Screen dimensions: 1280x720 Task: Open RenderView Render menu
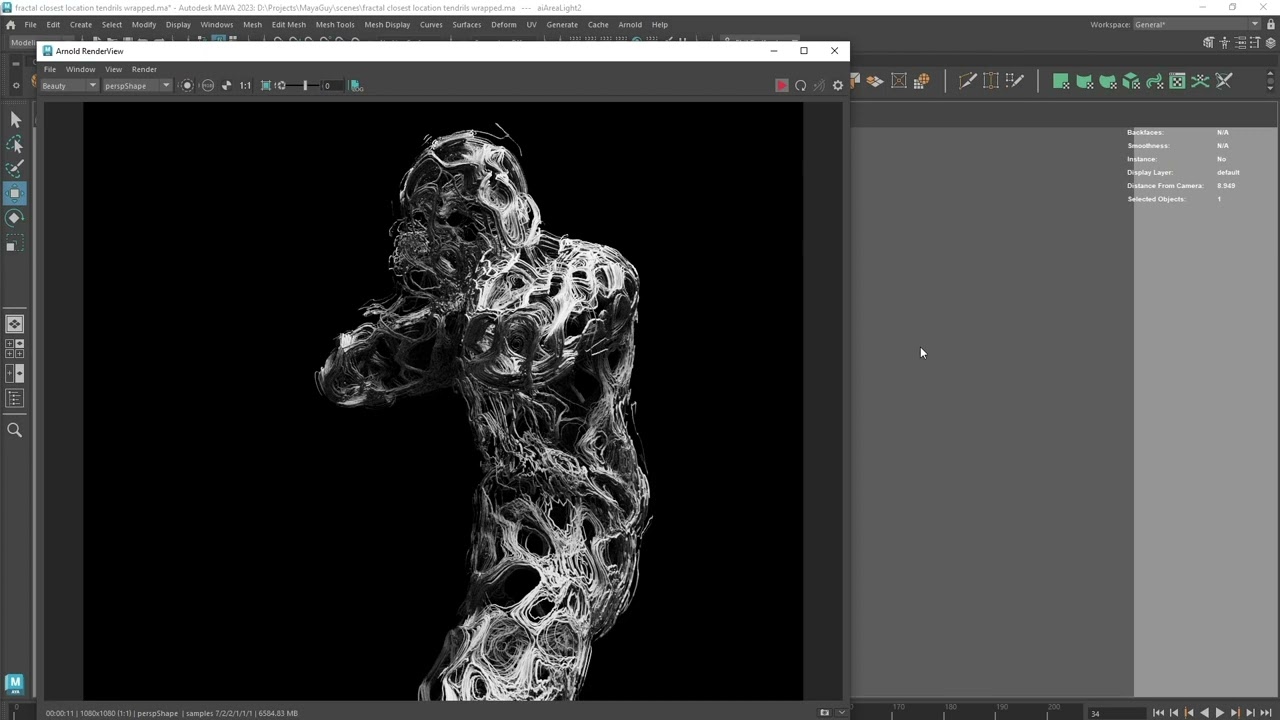pyautogui.click(x=144, y=69)
